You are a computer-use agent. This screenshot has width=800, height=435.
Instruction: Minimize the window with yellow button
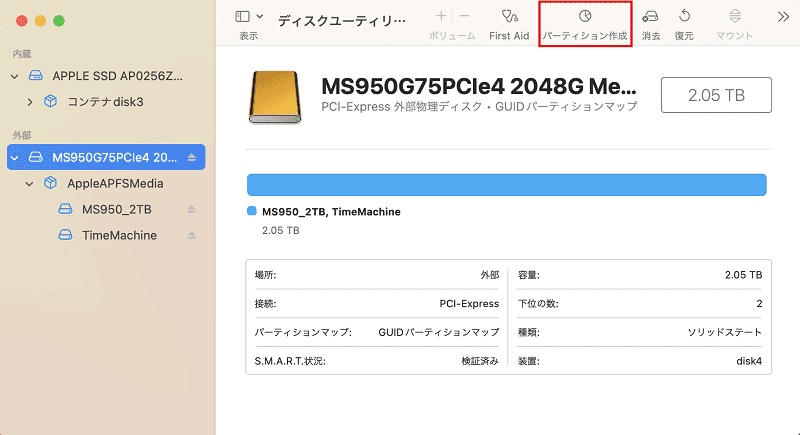pyautogui.click(x=40, y=21)
